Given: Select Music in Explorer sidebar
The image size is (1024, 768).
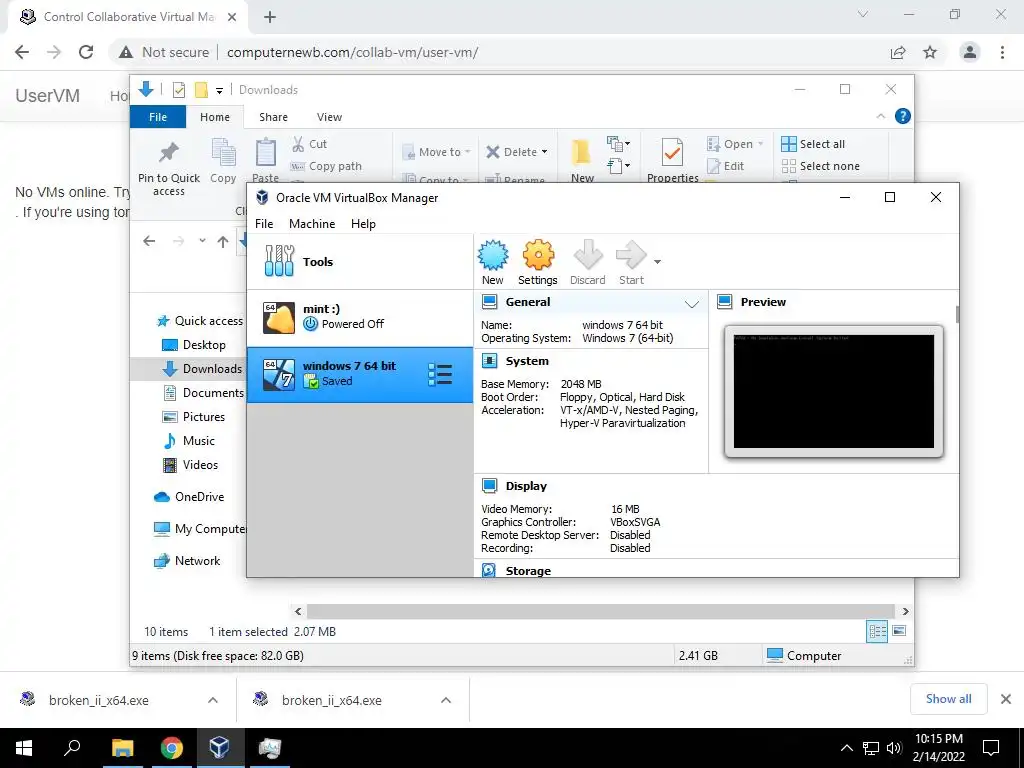Looking at the screenshot, I should click(188, 441).
